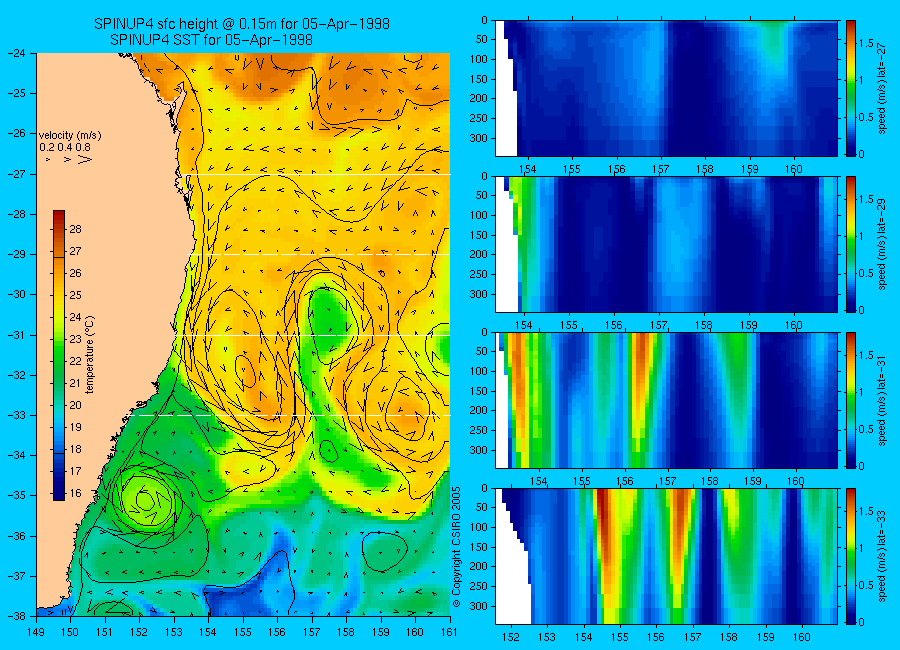Screen dimensions: 900x650
Task: Click the speed color bar beside lat=-27 panel
Action: click(850, 88)
